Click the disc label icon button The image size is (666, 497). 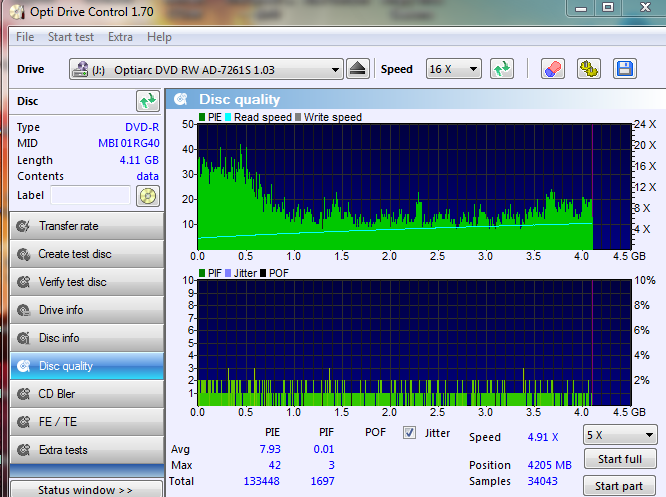coord(148,196)
